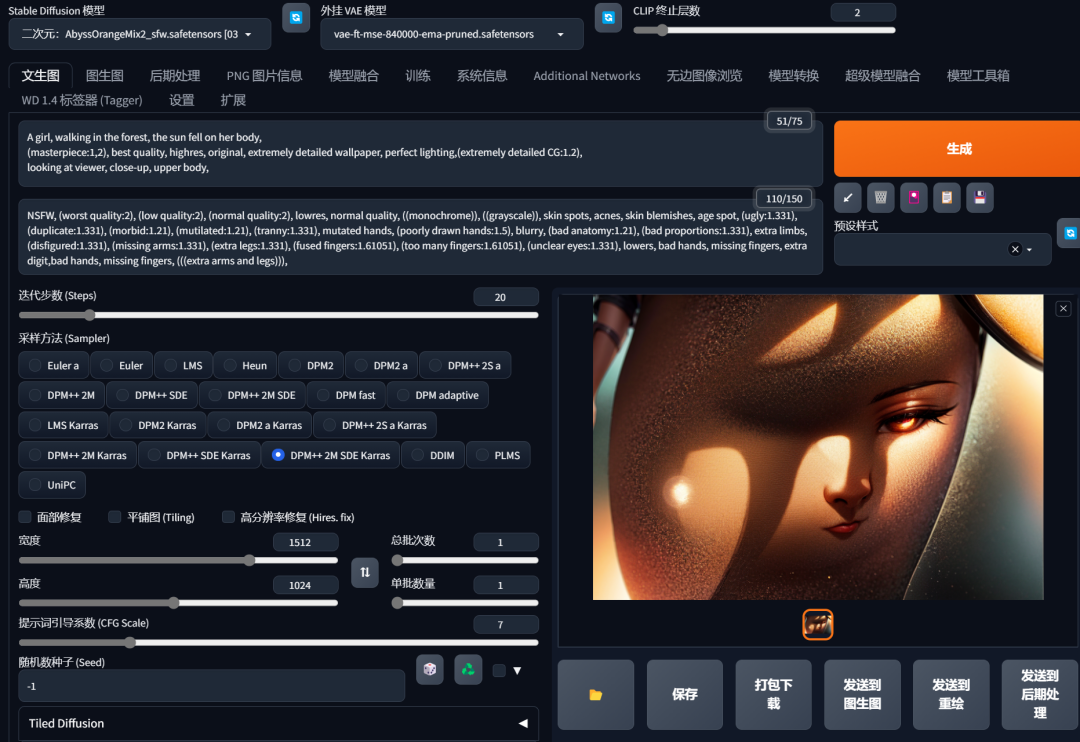Click the pink extra networks card icon
The height and width of the screenshot is (742, 1080).
[x=914, y=197]
